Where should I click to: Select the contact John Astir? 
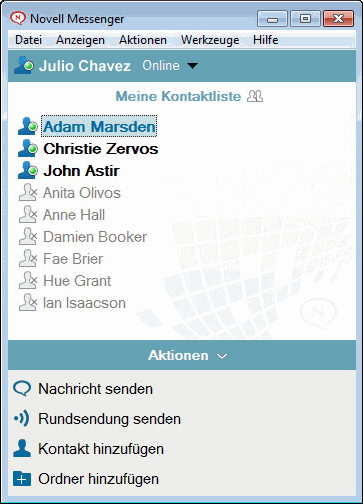[81, 171]
